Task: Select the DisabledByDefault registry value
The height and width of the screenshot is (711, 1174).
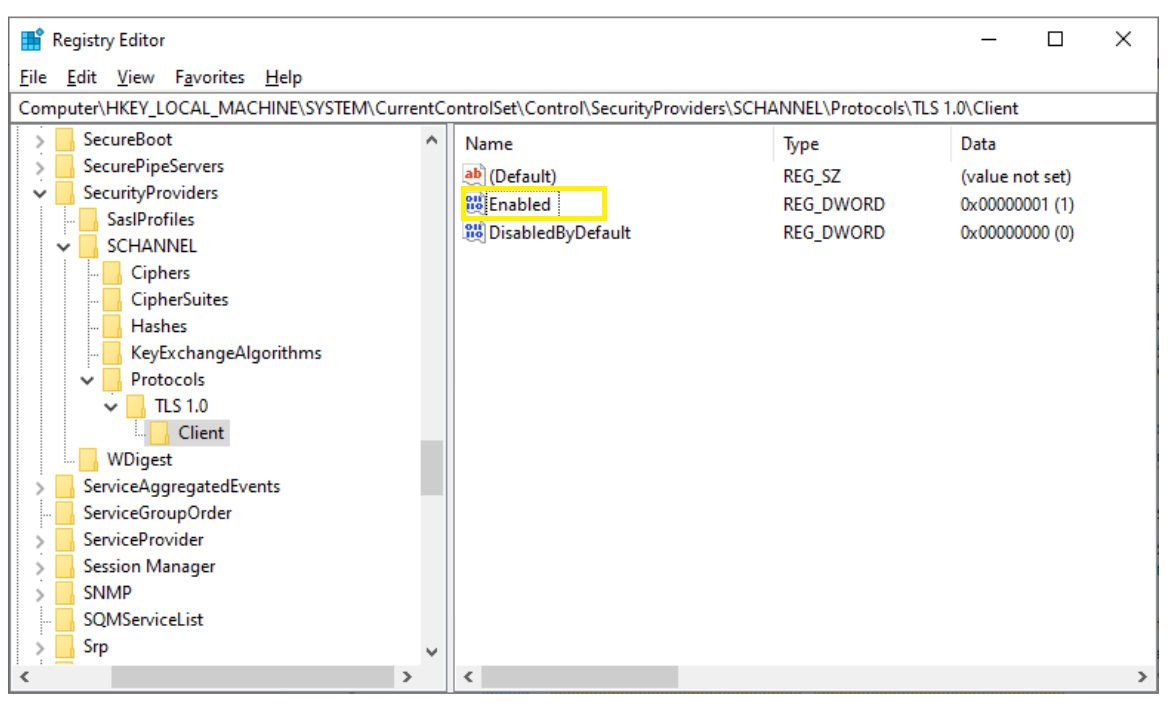Action: click(x=559, y=233)
